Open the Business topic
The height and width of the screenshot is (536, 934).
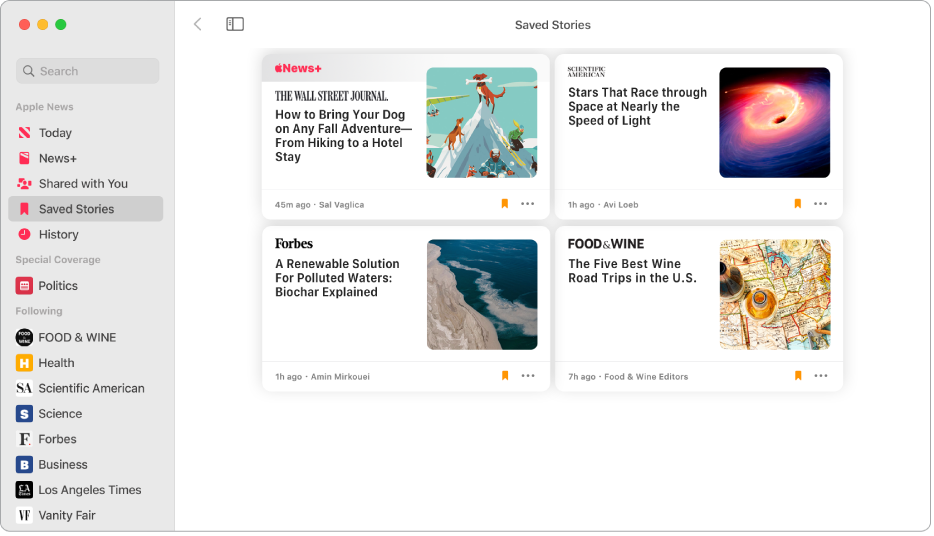tap(86, 465)
